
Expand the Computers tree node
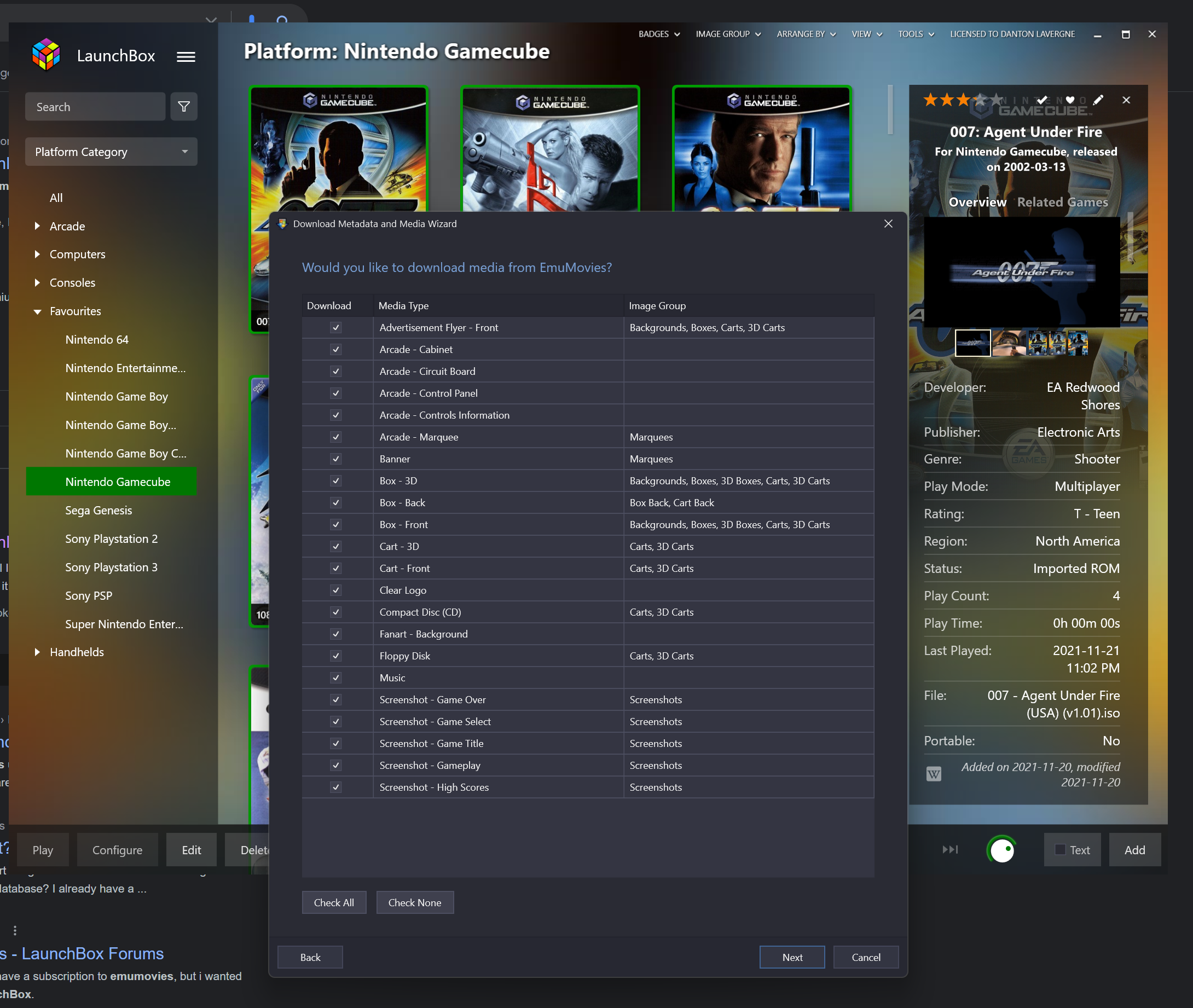[x=37, y=254]
